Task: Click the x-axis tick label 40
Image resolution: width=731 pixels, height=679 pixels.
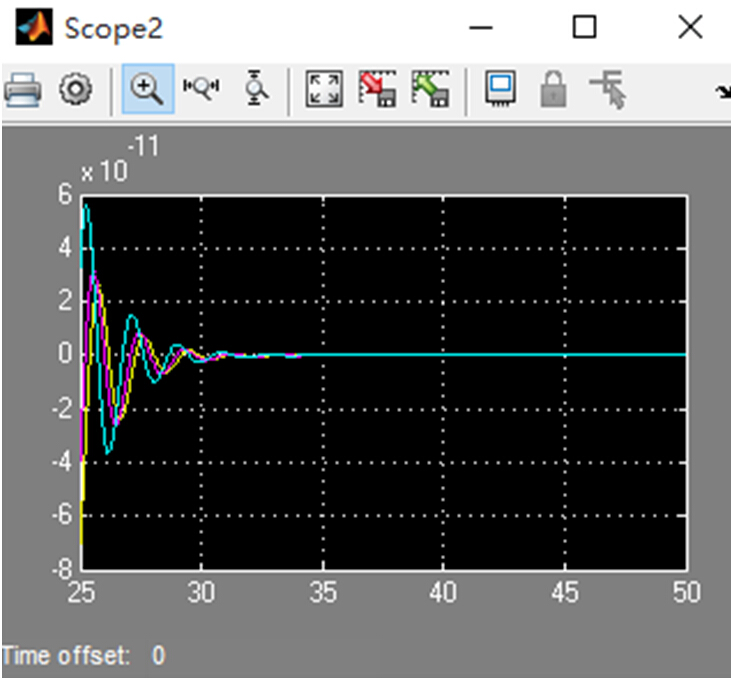Action: (x=443, y=592)
